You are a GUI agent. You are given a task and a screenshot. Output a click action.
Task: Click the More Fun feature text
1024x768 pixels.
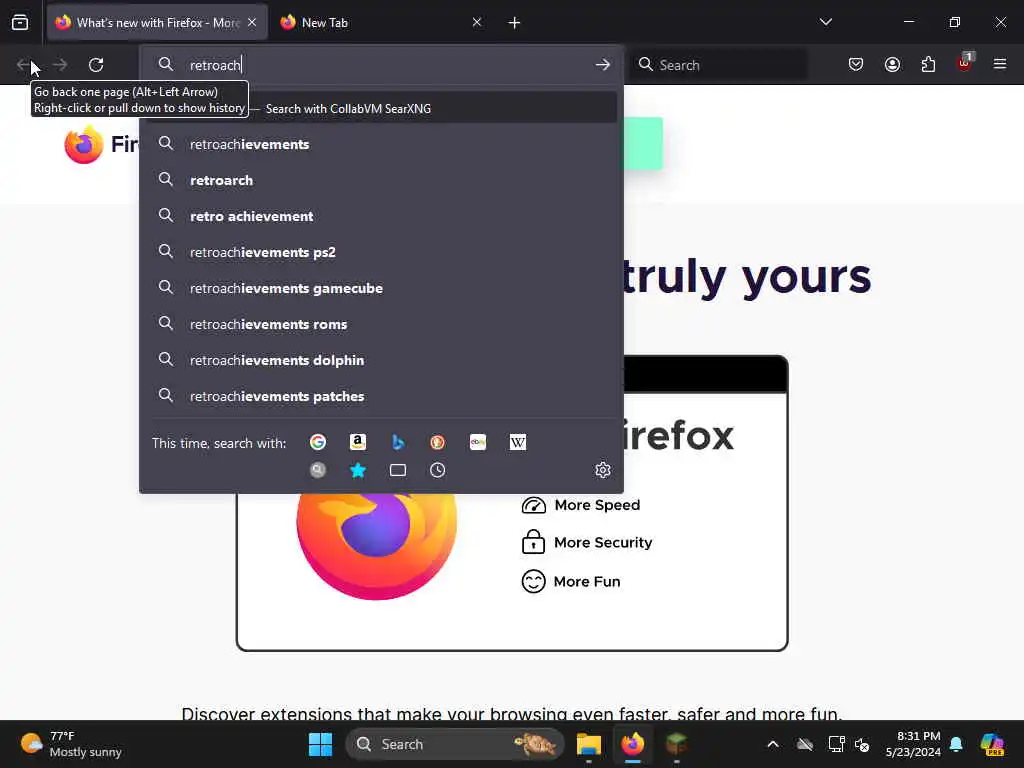[x=586, y=581]
